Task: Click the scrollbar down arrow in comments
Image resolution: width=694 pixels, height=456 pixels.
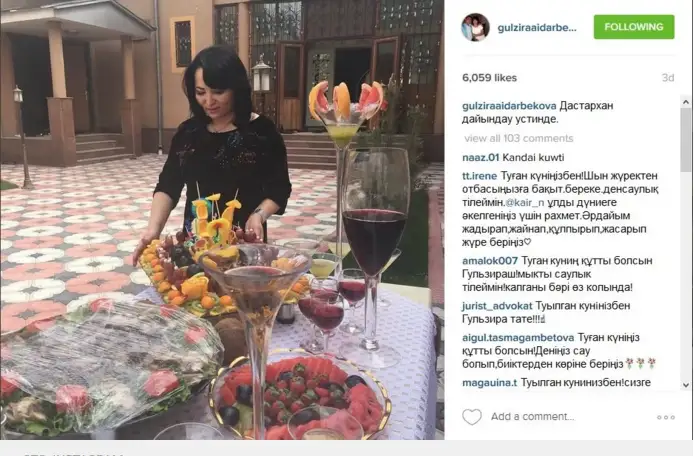Action: pos(686,385)
